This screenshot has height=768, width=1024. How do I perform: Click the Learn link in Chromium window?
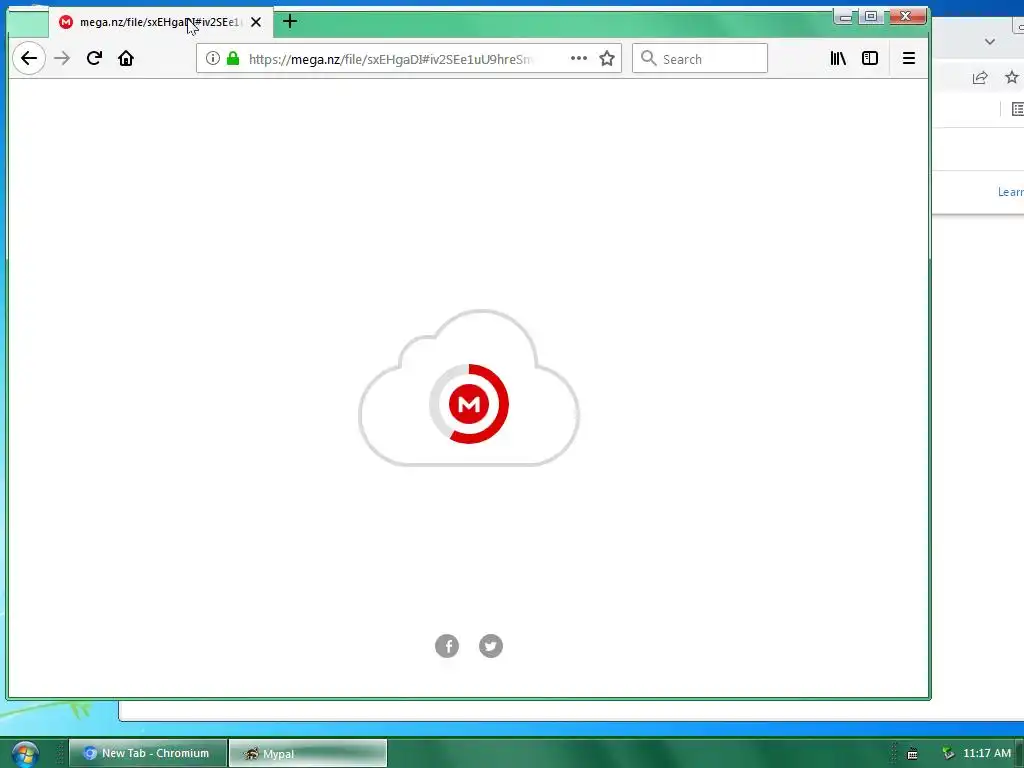point(1010,191)
